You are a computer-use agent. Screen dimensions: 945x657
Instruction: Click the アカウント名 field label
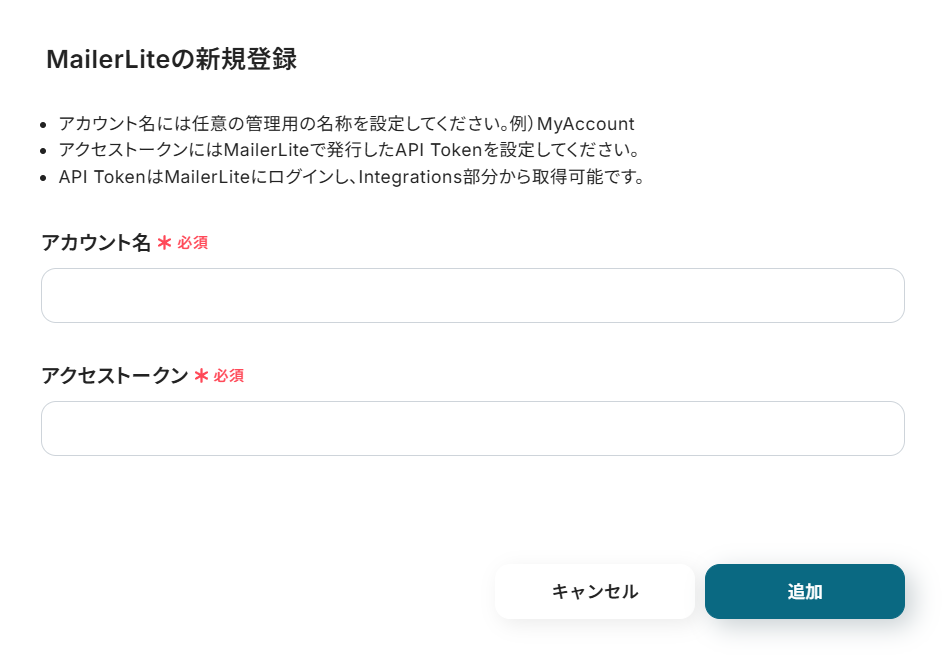pyautogui.click(x=95, y=242)
